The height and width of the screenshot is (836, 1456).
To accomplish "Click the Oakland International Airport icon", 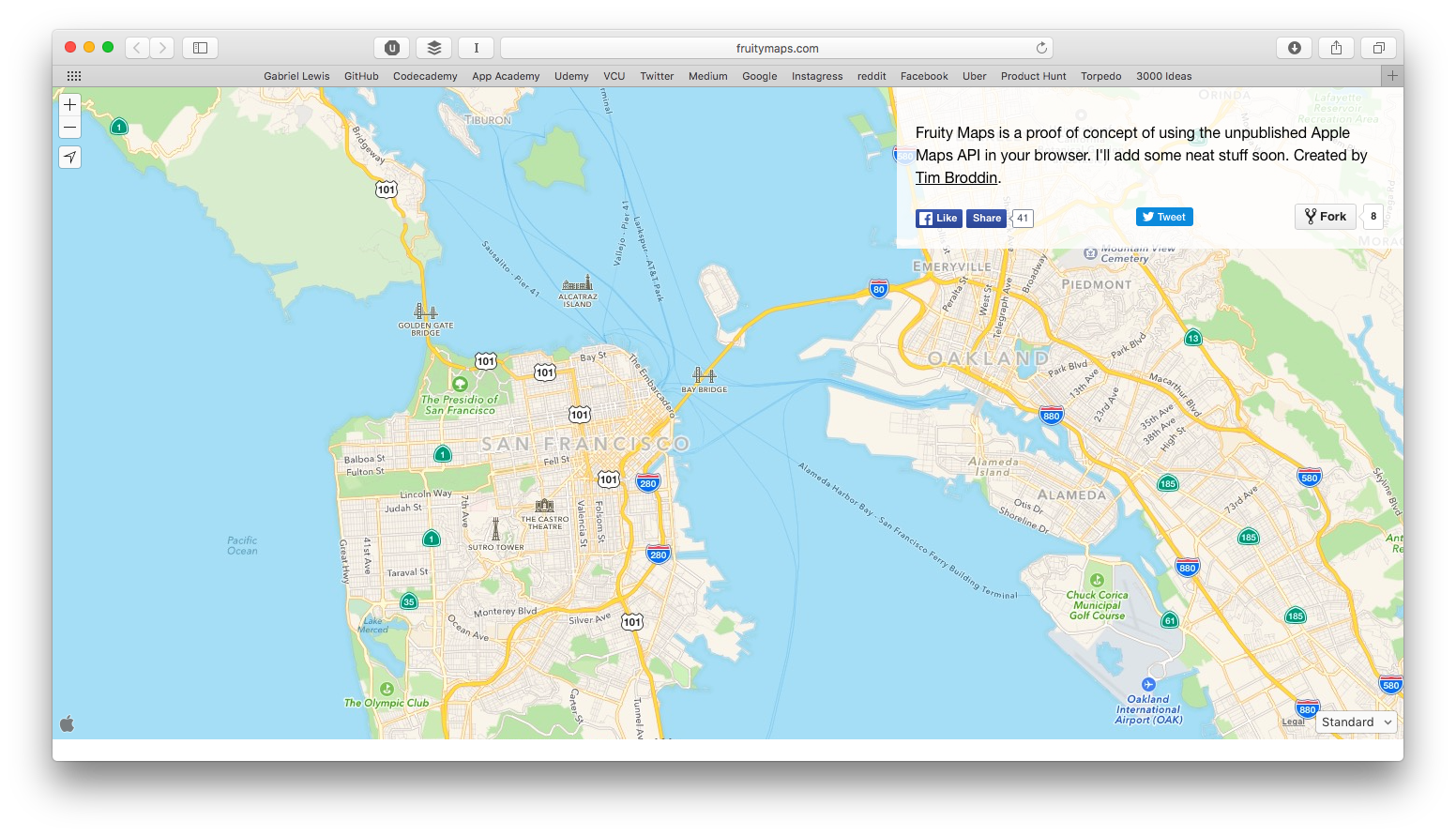I will click(1148, 684).
